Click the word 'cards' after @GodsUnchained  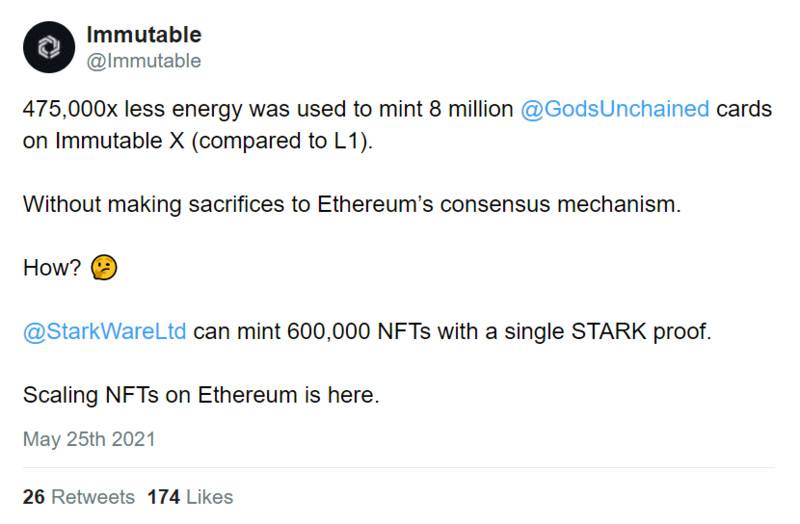pyautogui.click(x=744, y=109)
